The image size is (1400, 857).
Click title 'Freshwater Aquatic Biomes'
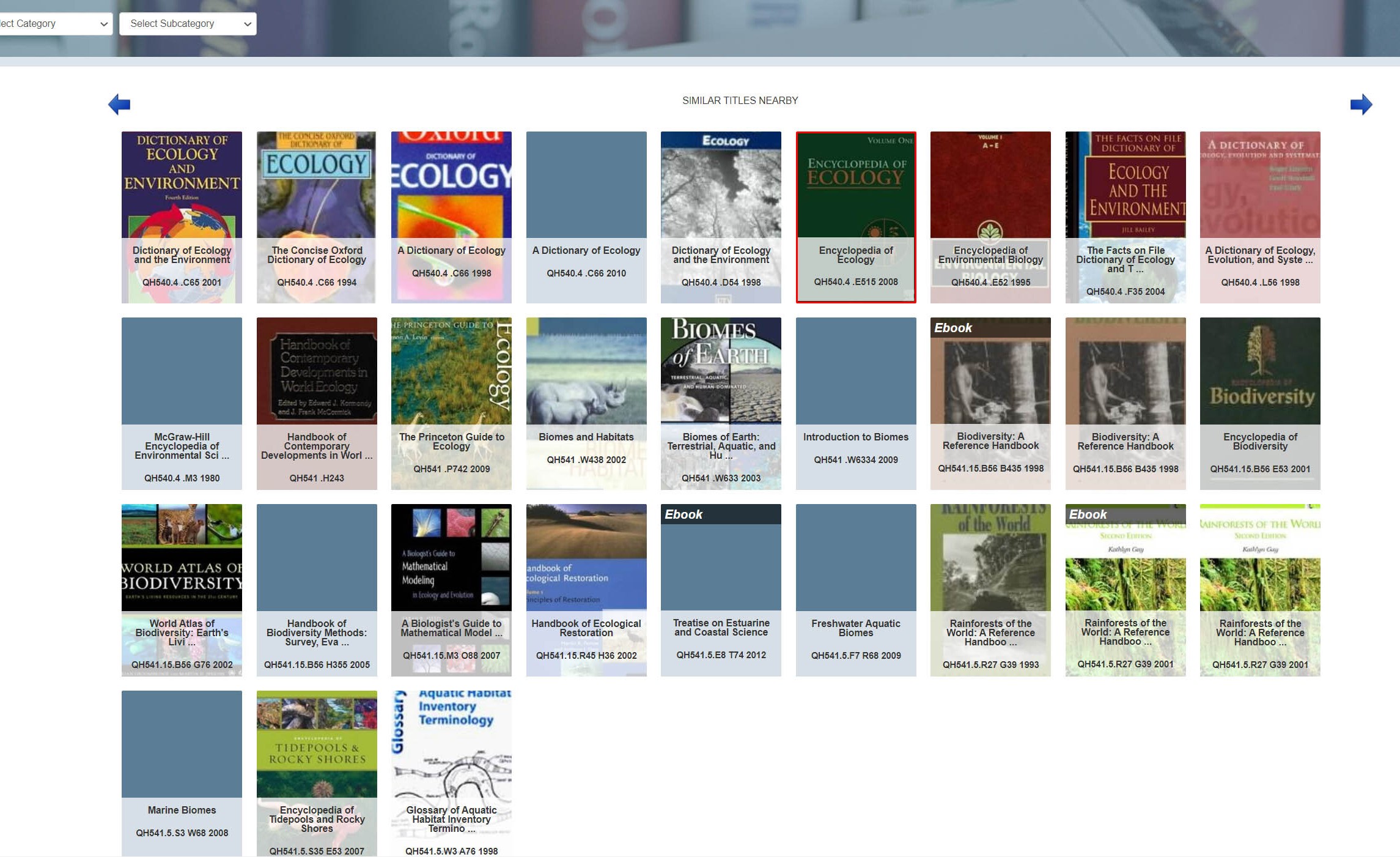pos(856,628)
